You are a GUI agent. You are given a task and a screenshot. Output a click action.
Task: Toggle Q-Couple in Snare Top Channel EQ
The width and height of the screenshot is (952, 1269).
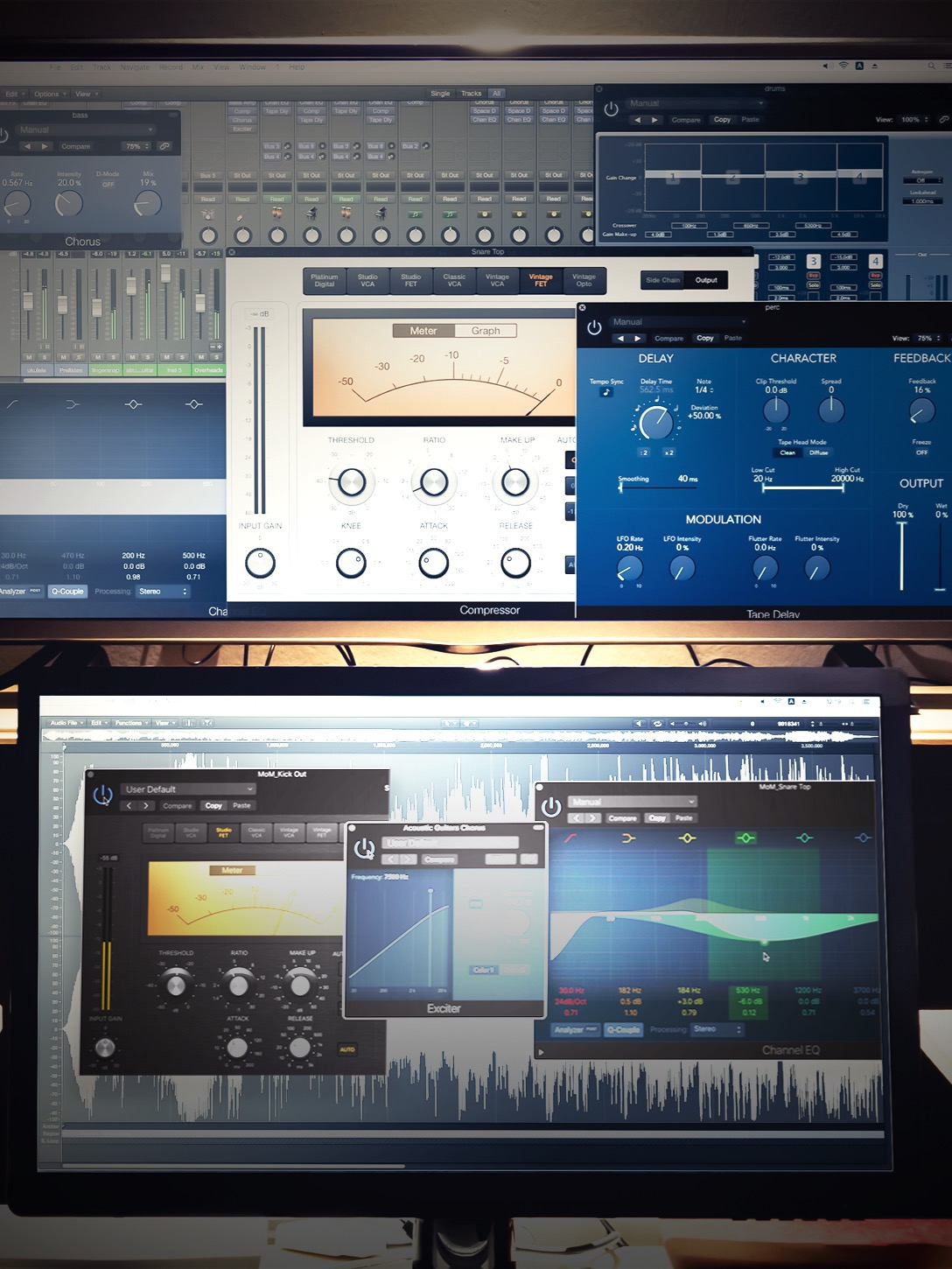[x=623, y=1029]
